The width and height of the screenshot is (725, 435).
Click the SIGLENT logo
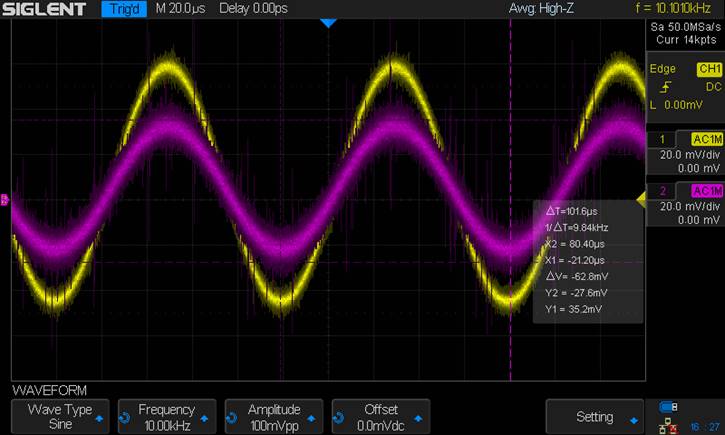tap(47, 10)
